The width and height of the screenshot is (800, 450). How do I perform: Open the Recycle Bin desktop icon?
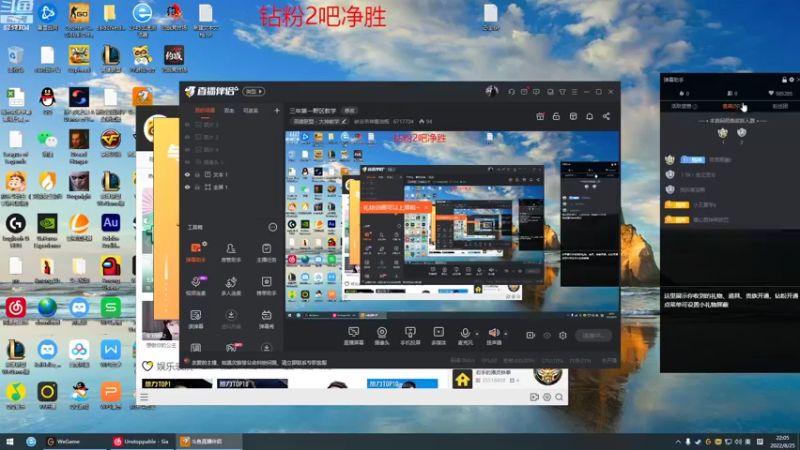[x=15, y=59]
